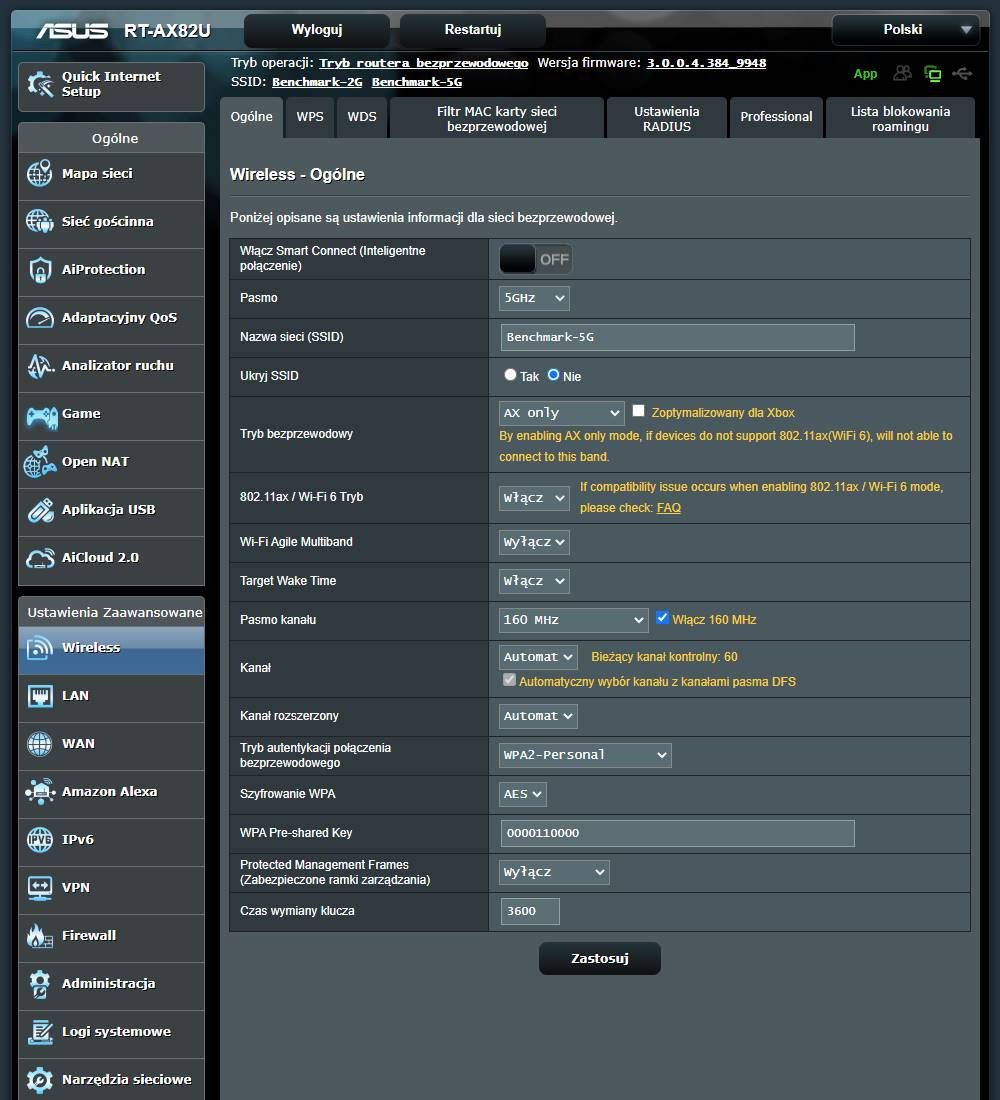The image size is (1000, 1100).
Task: Click the WPA Pre-shared Key field
Action: [678, 833]
